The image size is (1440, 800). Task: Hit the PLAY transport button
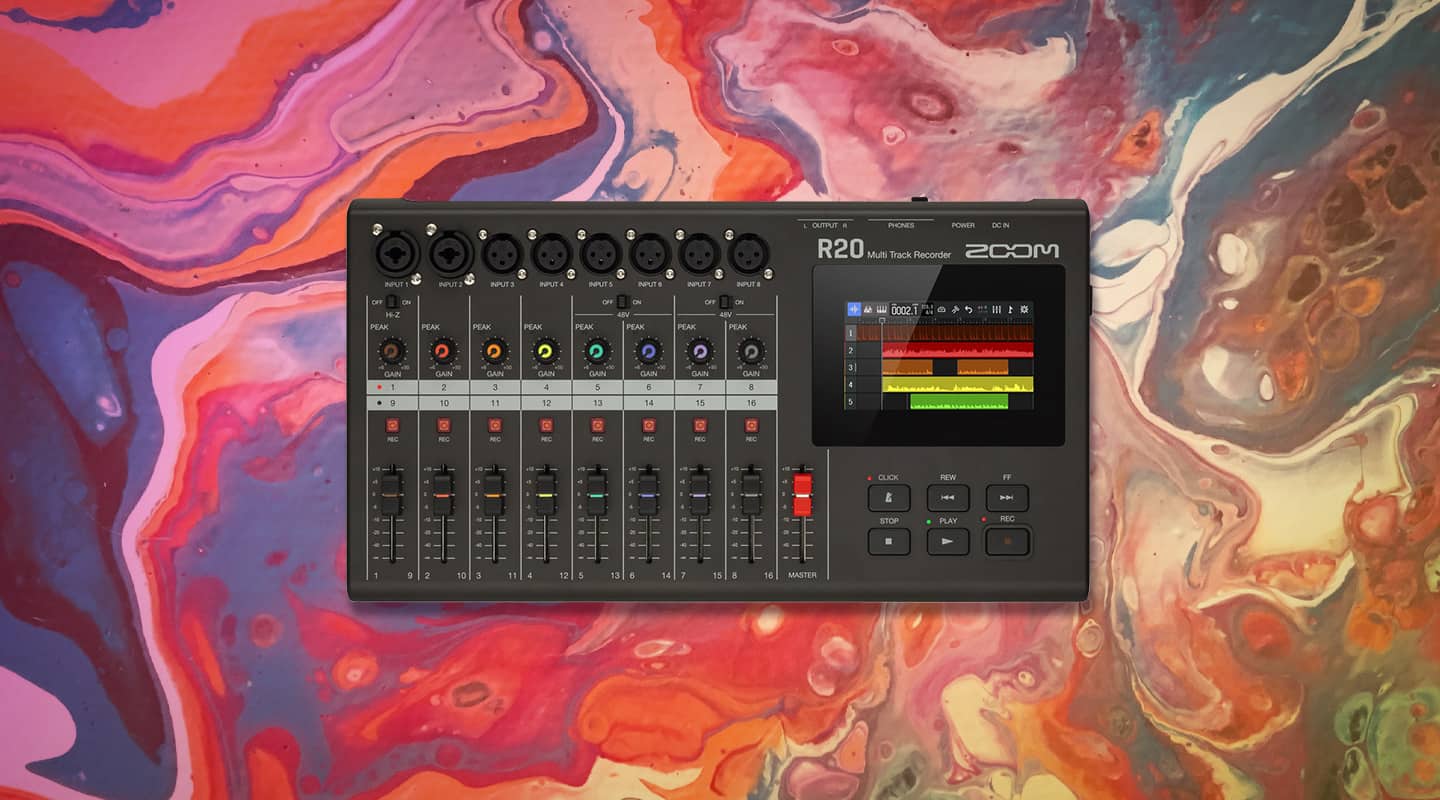[948, 541]
